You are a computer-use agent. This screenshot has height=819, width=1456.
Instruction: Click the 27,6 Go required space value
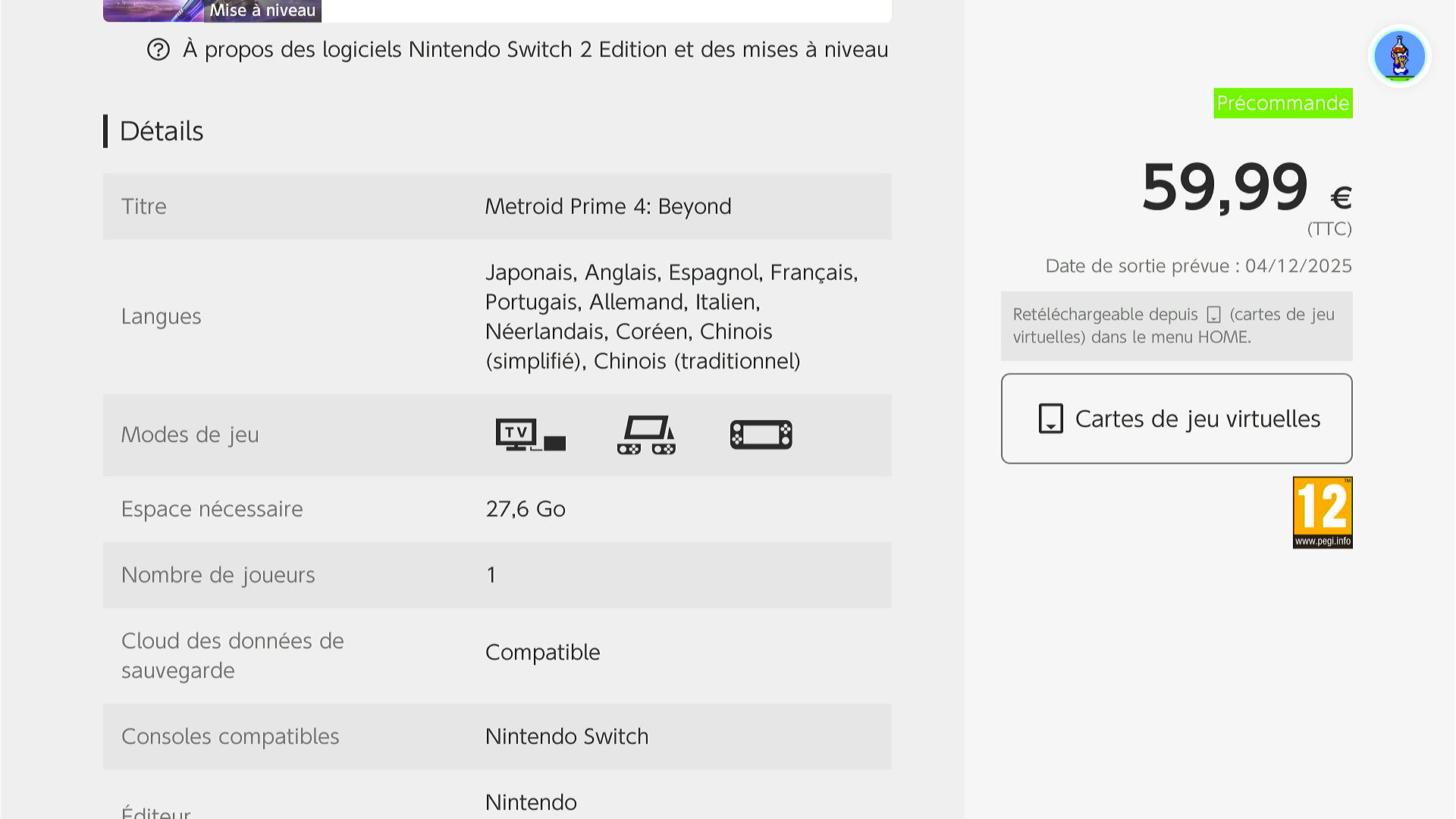[x=526, y=509]
